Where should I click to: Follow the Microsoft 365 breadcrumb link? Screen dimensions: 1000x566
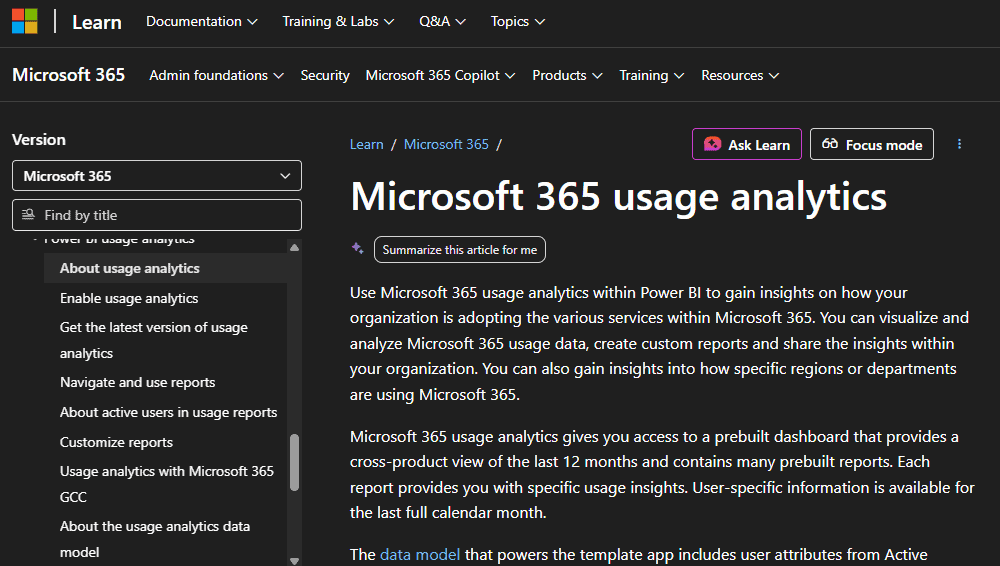tap(446, 144)
